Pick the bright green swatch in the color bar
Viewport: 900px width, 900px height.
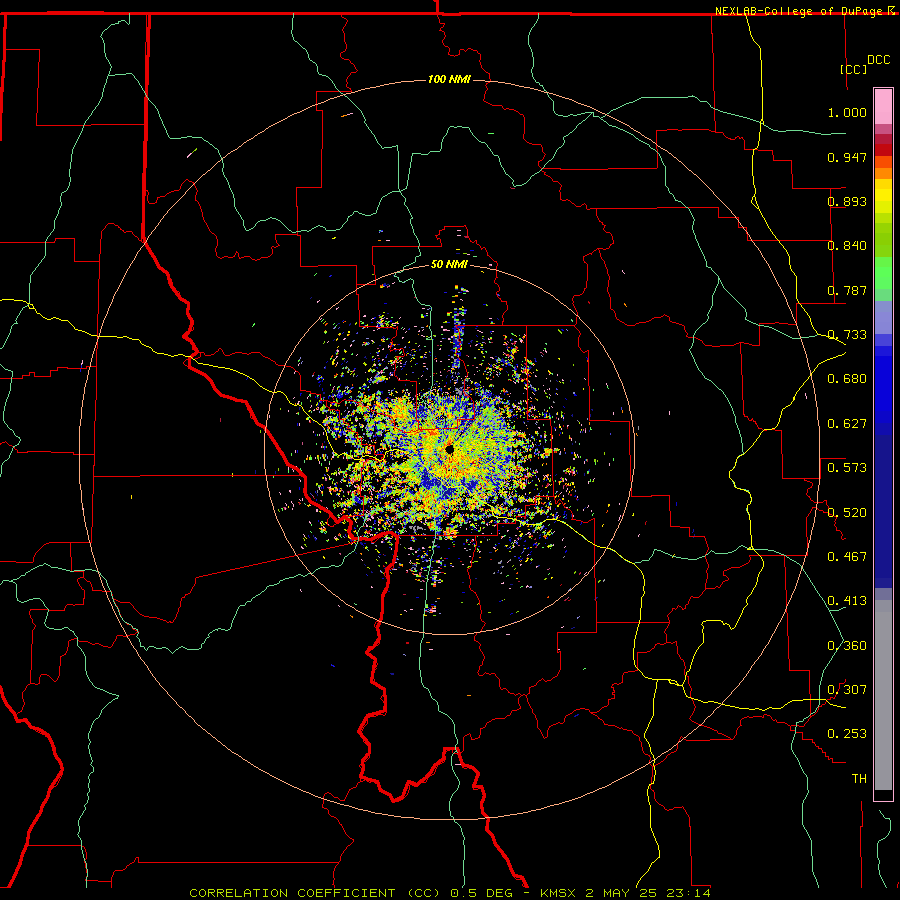pos(883,273)
